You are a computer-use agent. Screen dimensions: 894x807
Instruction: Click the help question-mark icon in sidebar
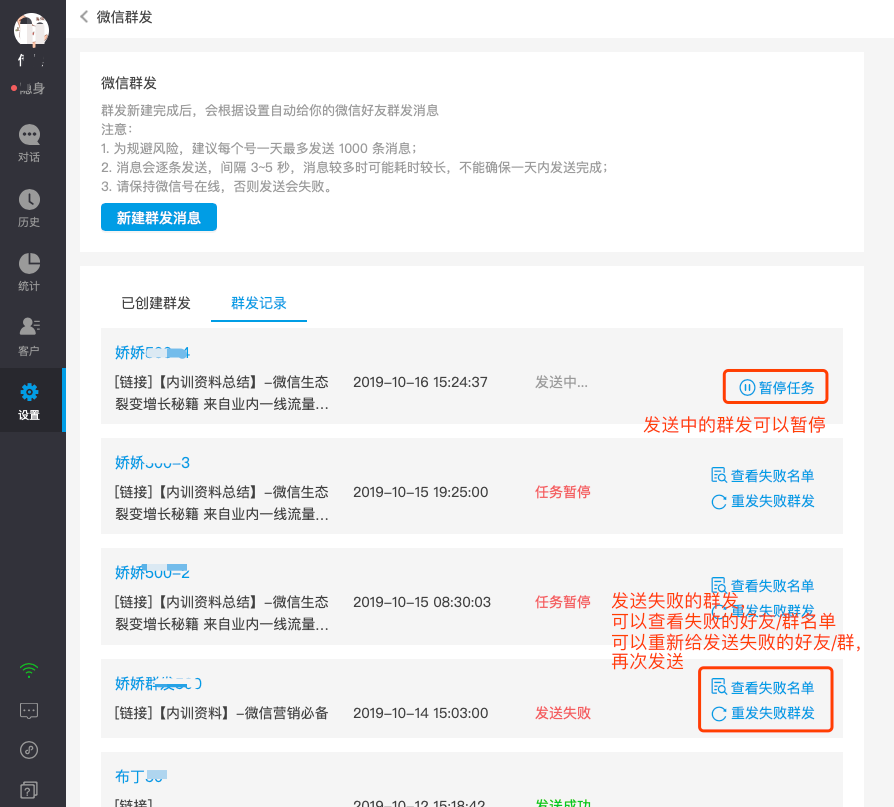29,790
